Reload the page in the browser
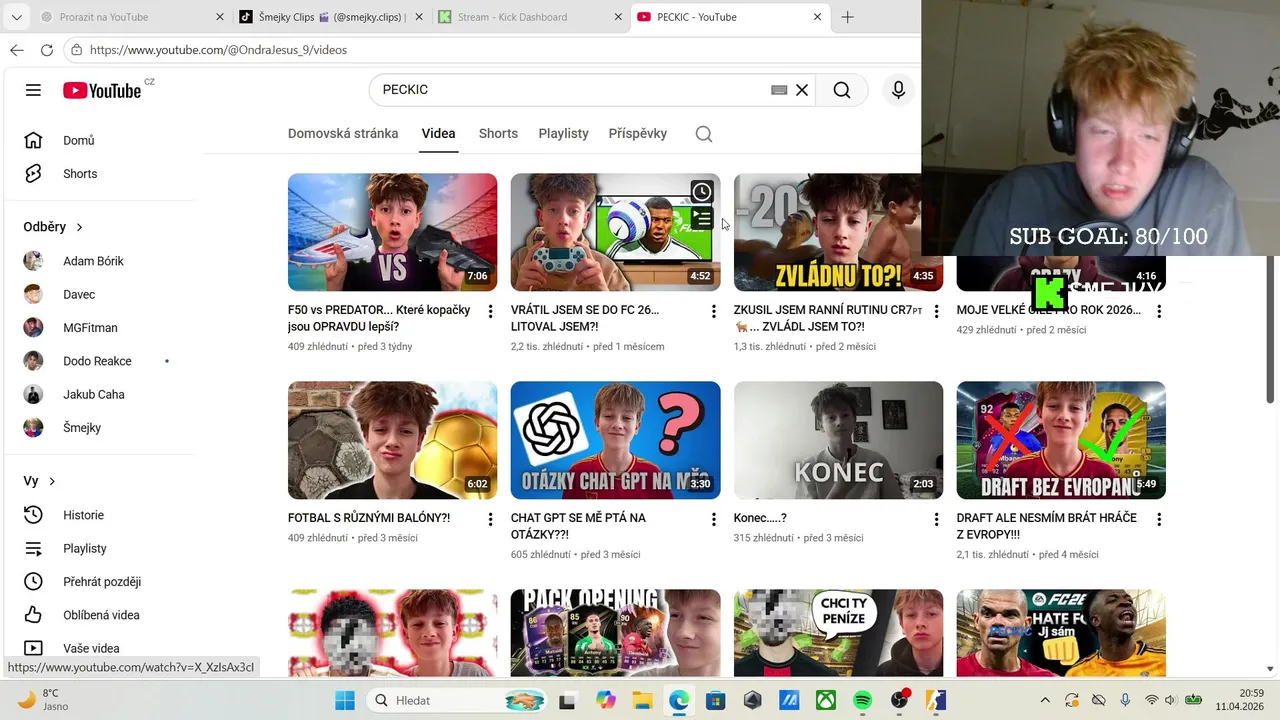 tap(47, 50)
